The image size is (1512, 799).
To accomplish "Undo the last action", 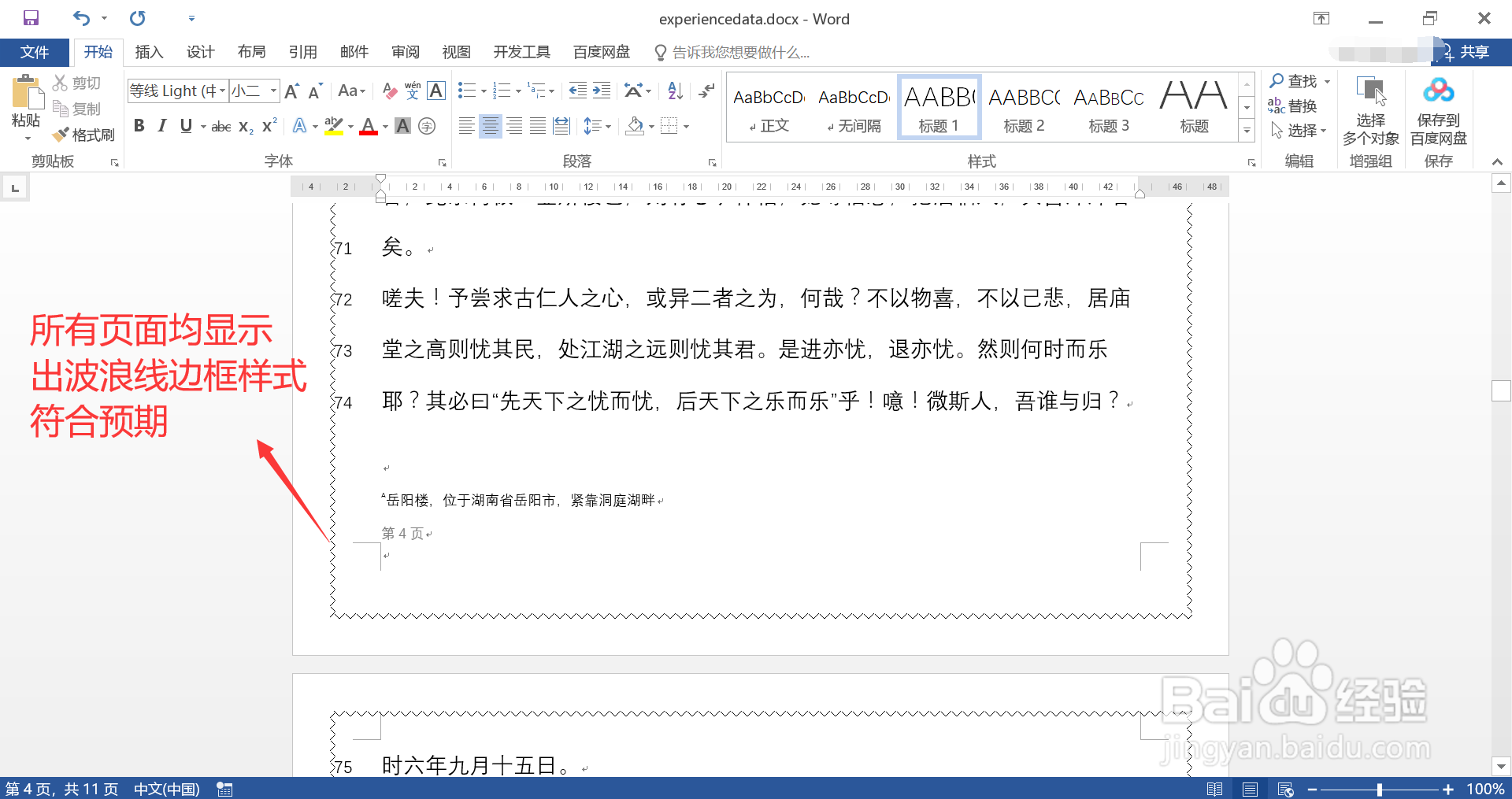I will tap(82, 18).
